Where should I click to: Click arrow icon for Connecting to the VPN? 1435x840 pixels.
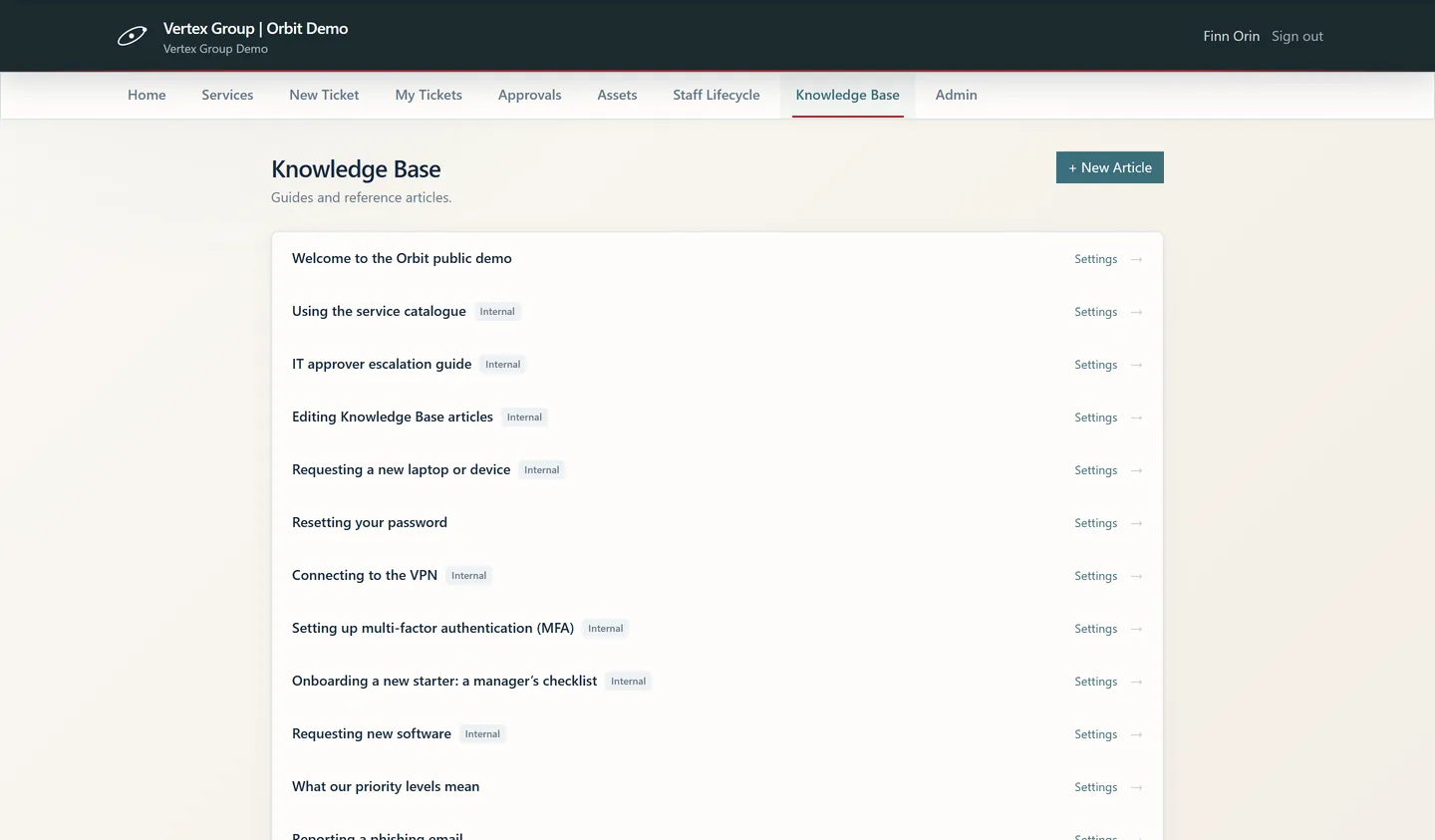[1136, 576]
